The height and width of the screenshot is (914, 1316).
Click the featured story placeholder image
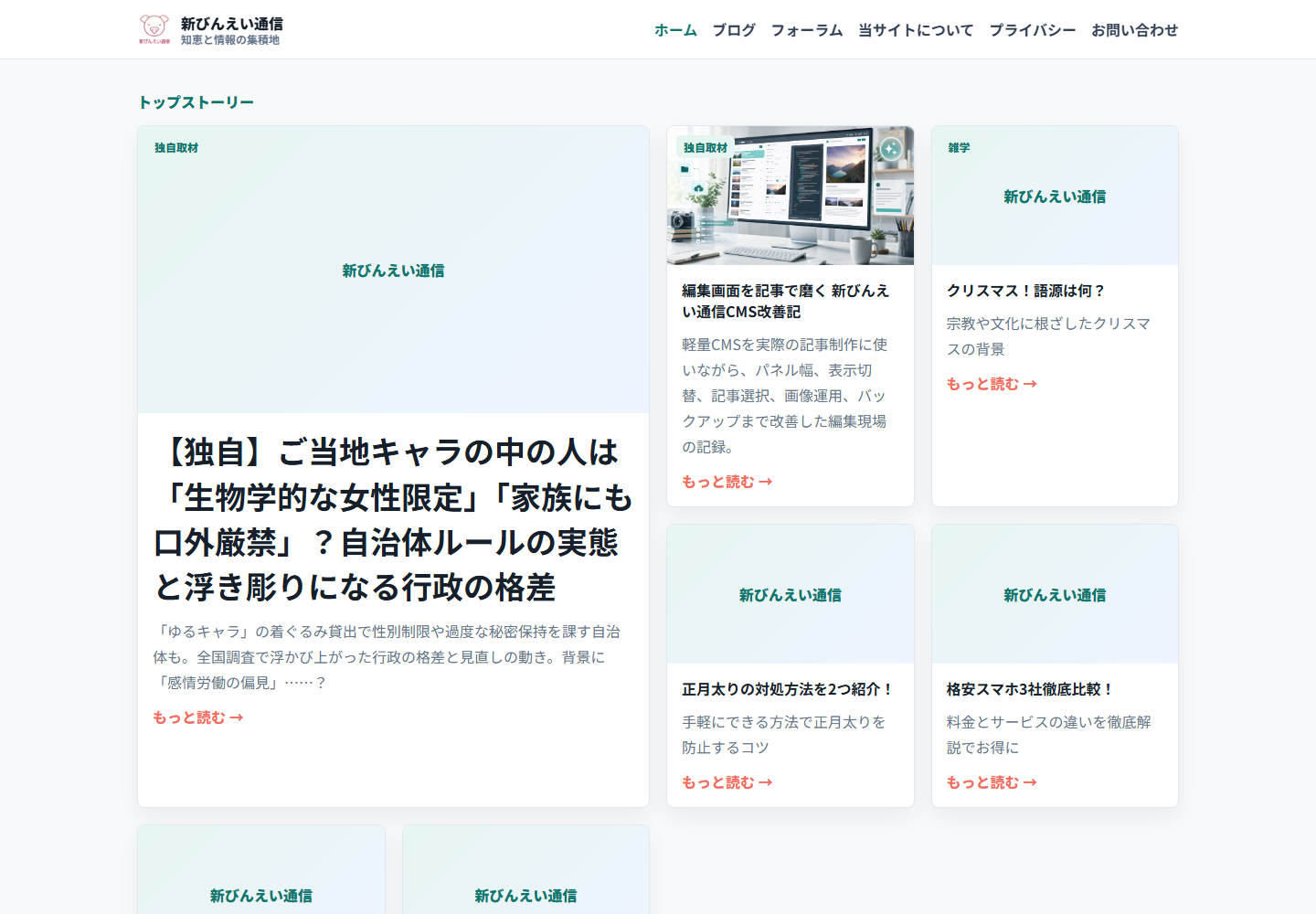click(393, 270)
